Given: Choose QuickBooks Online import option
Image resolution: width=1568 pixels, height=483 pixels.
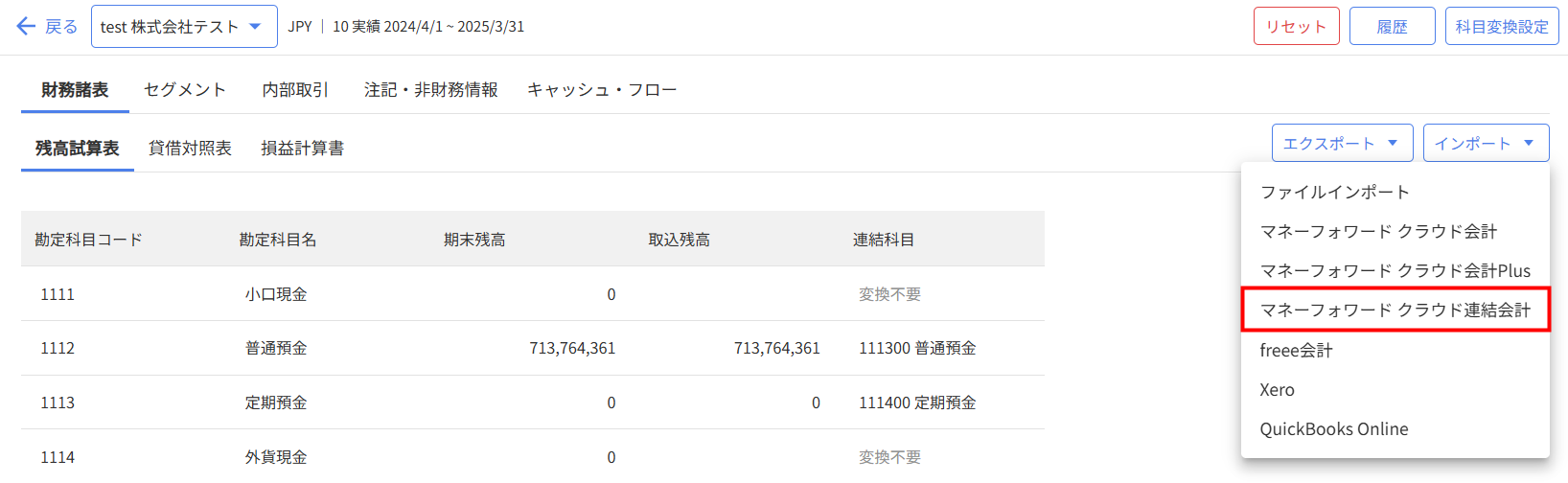Looking at the screenshot, I should point(1333,429).
